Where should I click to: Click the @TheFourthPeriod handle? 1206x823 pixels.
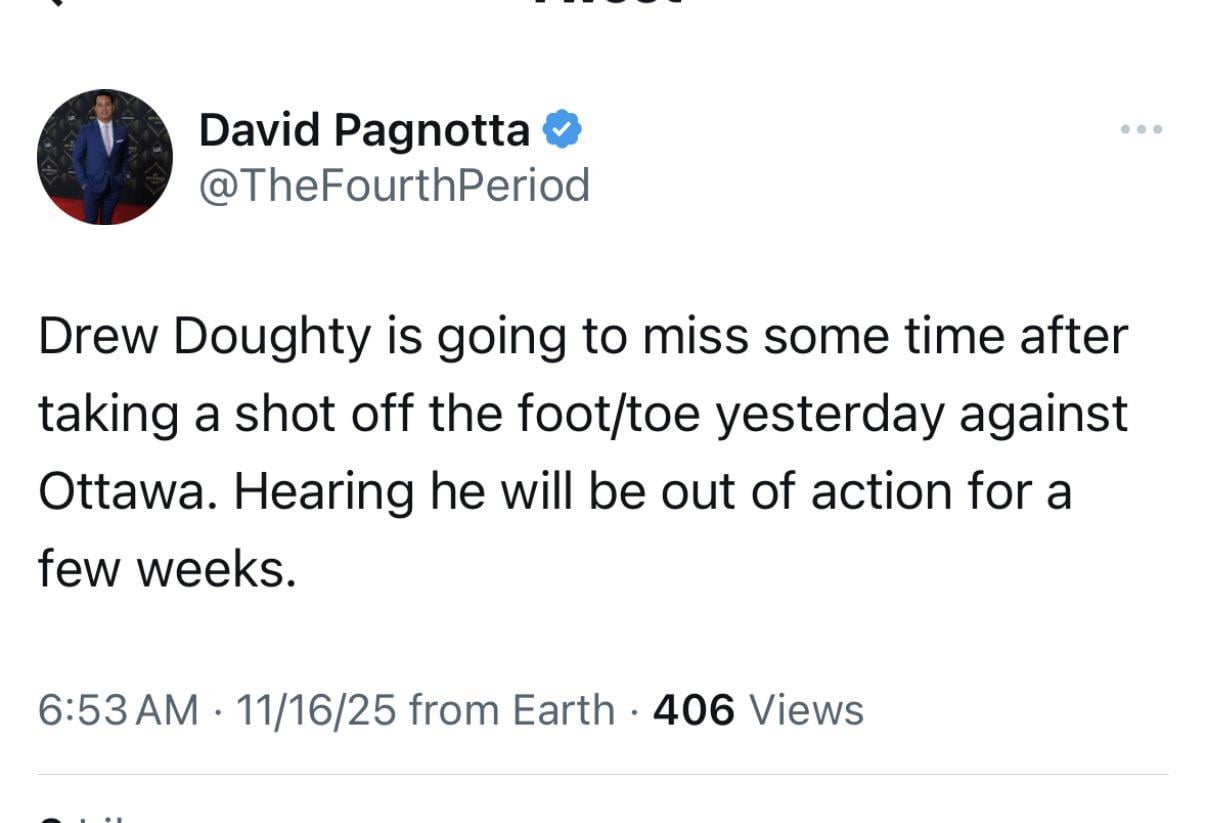tap(395, 185)
